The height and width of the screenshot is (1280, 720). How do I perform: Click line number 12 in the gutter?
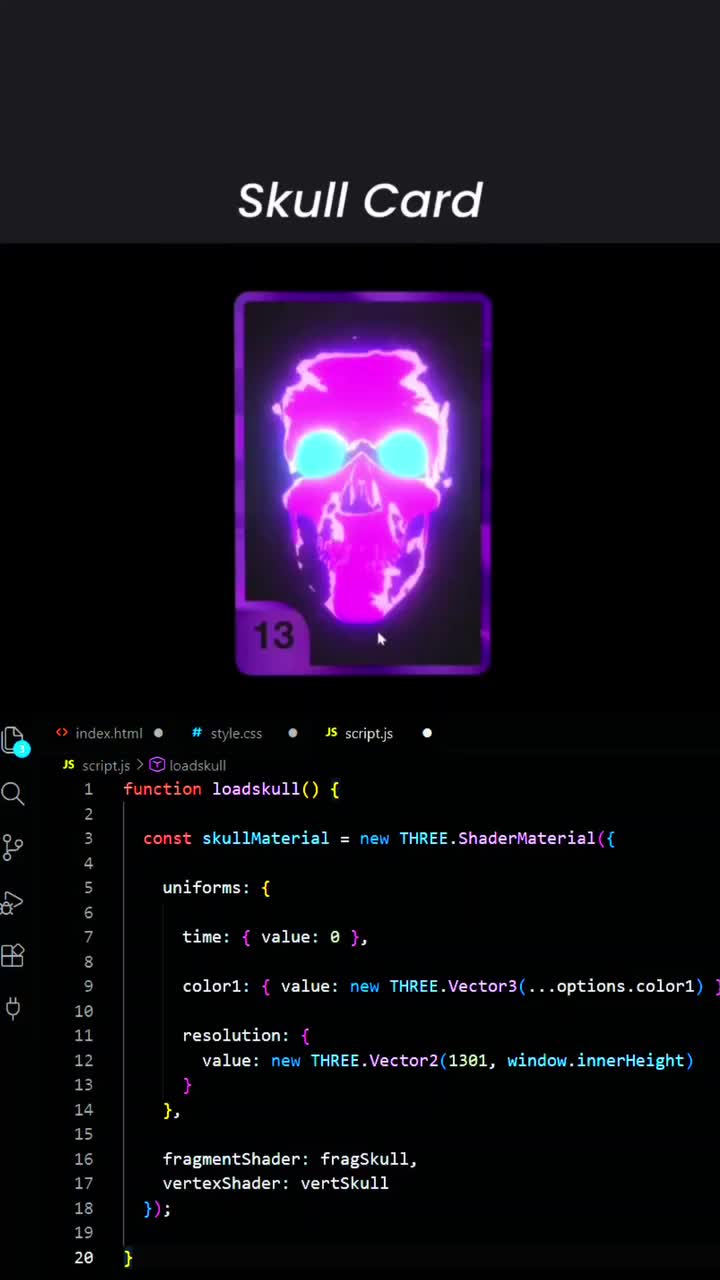coord(83,1060)
